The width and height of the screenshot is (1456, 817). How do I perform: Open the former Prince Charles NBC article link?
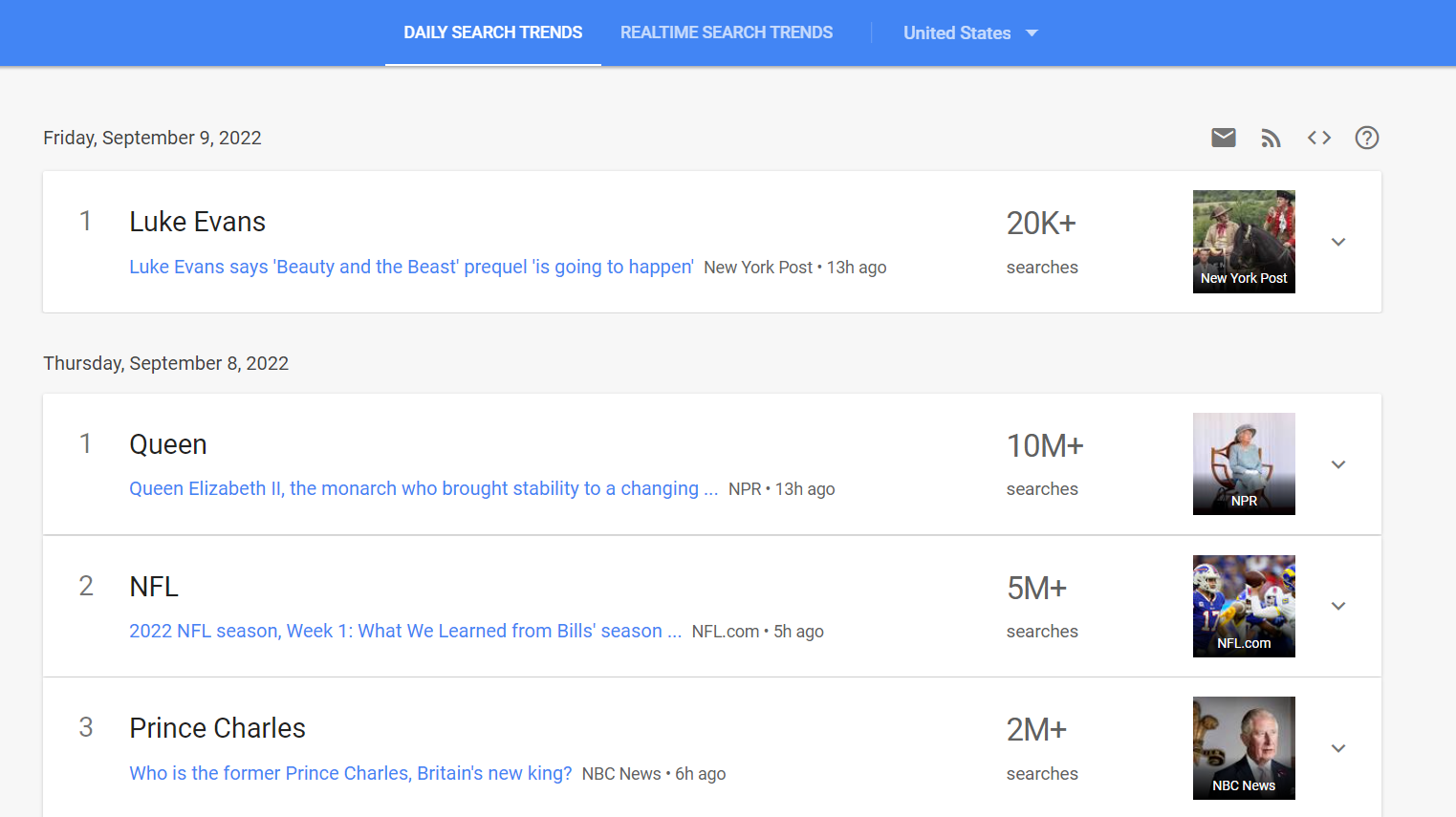(x=351, y=773)
